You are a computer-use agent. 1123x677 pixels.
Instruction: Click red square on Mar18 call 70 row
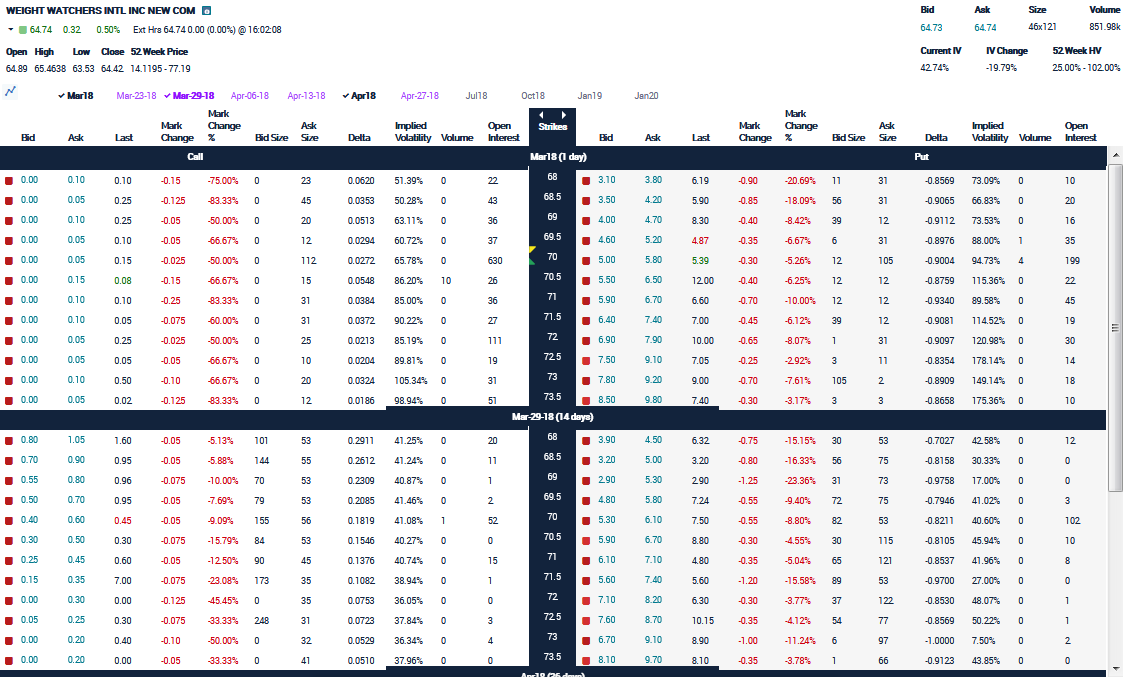(x=9, y=261)
